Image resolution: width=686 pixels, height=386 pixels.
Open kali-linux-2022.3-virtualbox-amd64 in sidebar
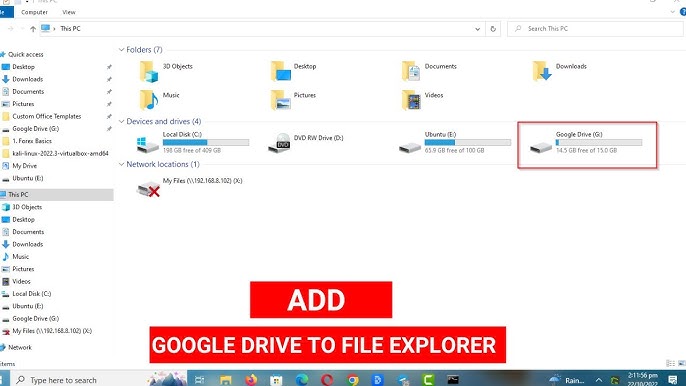tap(60, 154)
